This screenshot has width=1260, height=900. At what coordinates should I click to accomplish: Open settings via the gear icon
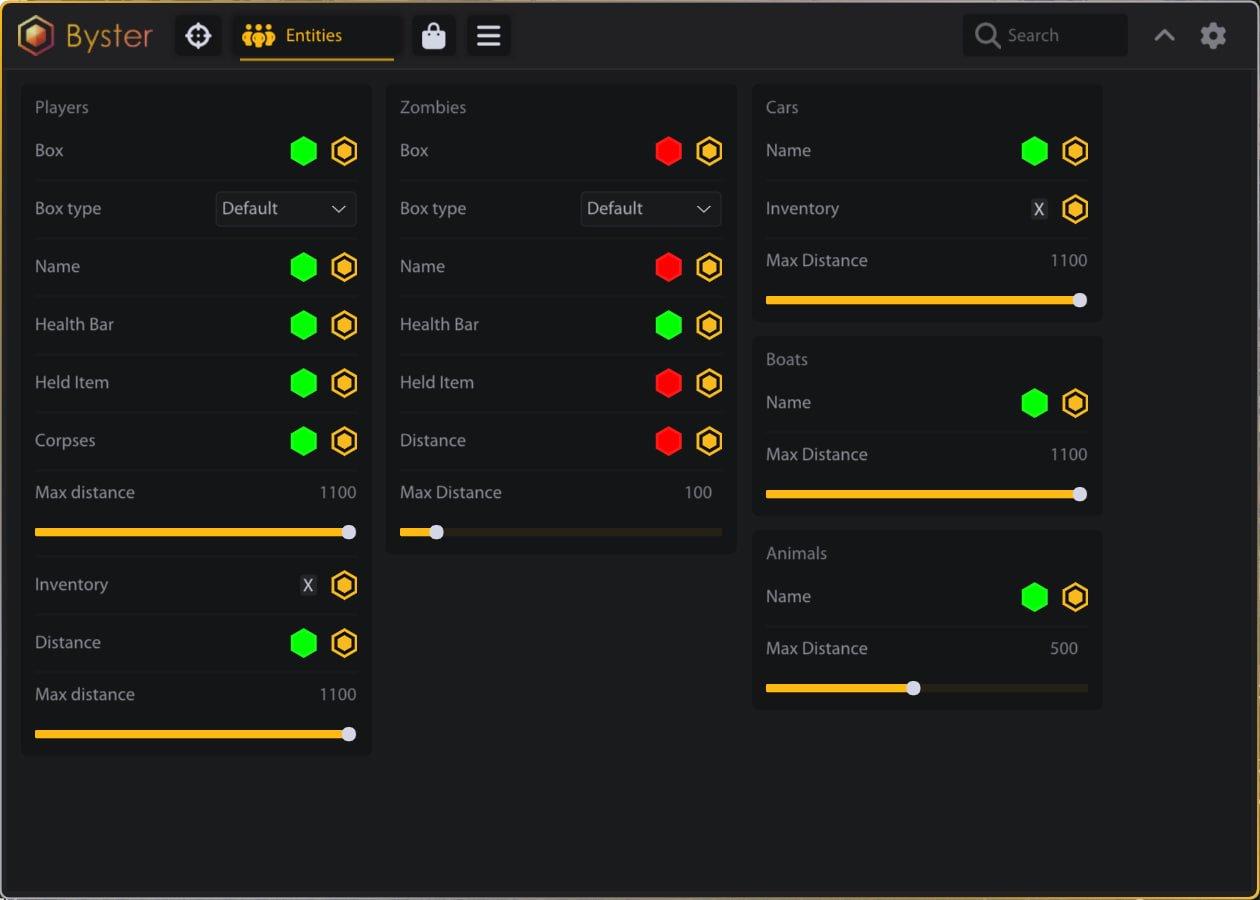click(1213, 36)
